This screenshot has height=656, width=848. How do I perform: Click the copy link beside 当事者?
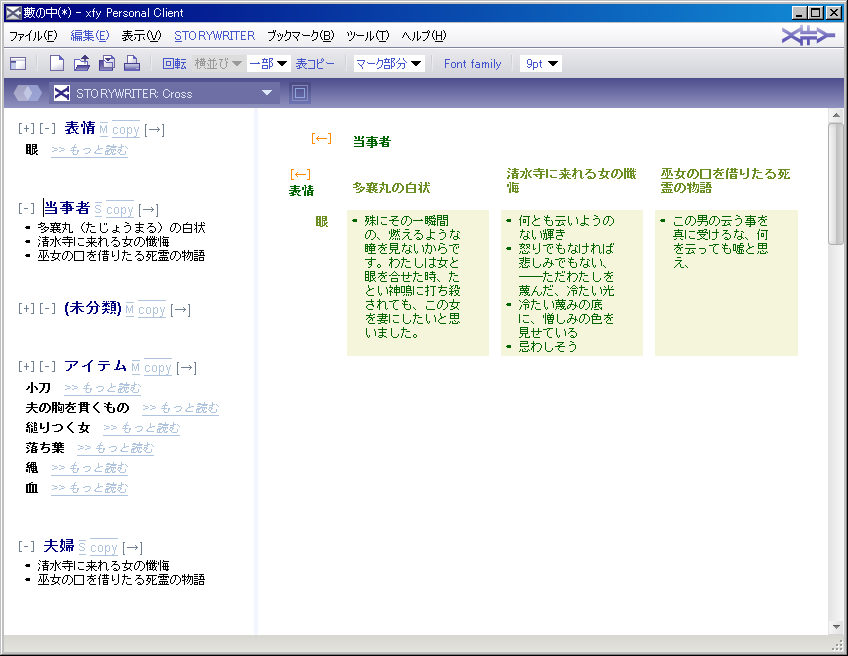120,209
